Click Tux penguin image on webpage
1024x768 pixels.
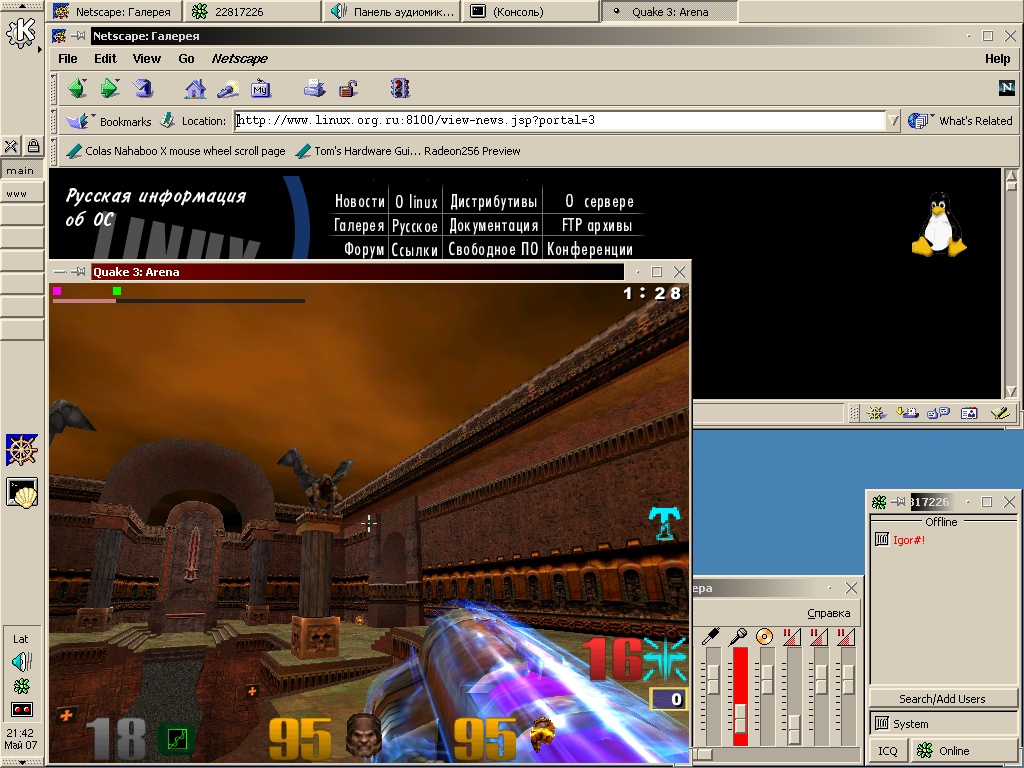click(x=938, y=224)
